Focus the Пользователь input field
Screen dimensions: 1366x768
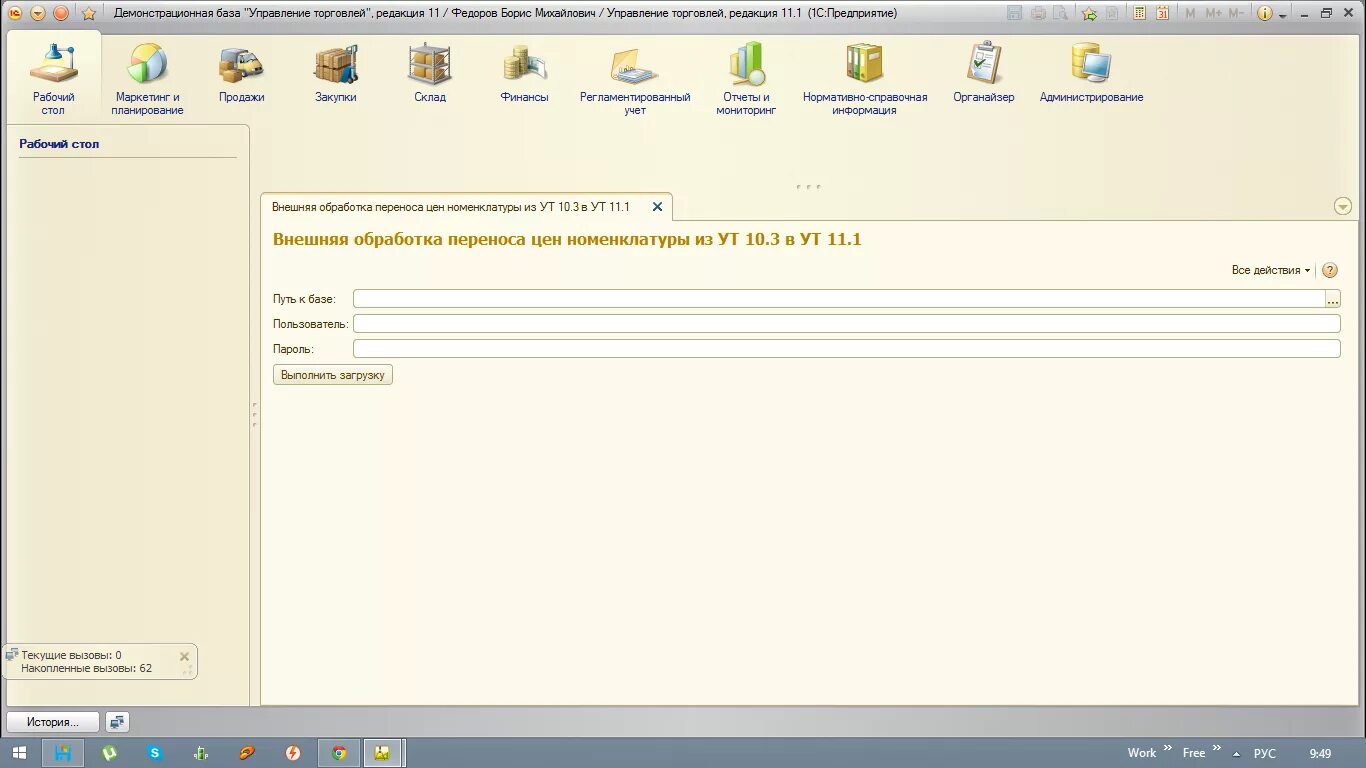(x=846, y=324)
